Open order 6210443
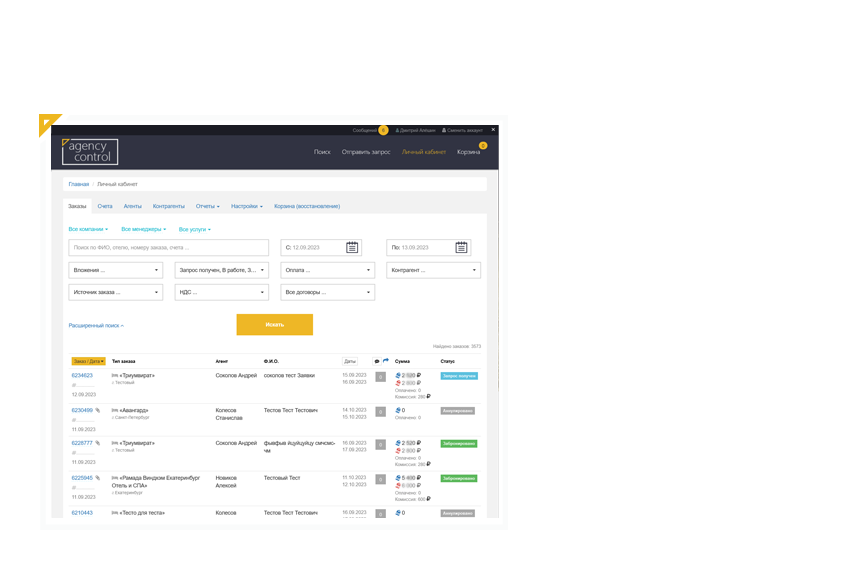The width and height of the screenshot is (860, 584). coord(82,513)
